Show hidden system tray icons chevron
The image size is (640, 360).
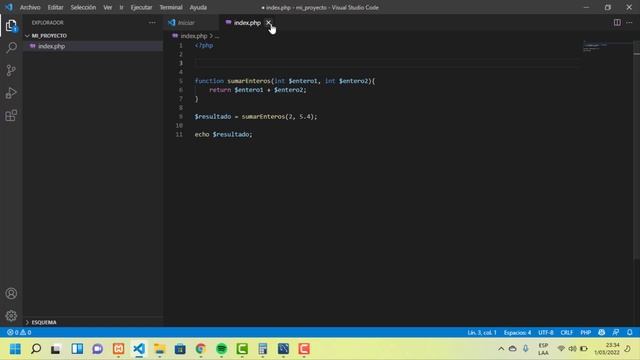[x=501, y=349]
